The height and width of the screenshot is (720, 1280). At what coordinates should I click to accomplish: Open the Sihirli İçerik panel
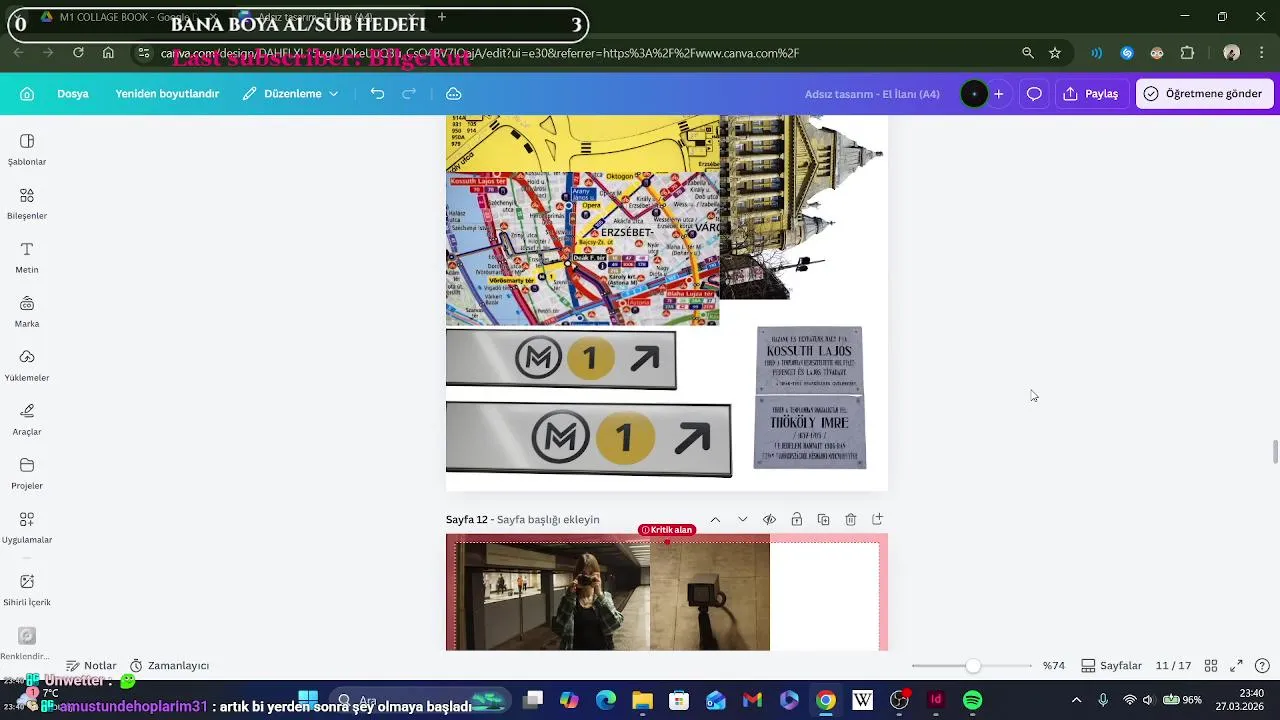click(27, 589)
